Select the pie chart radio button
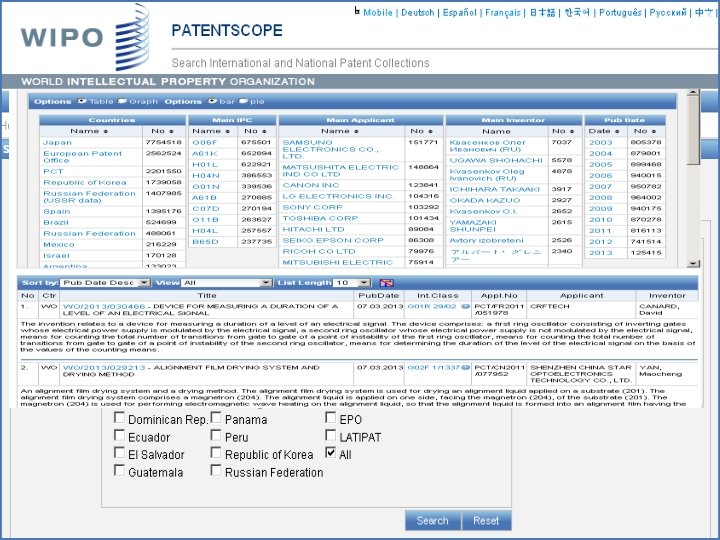The height and width of the screenshot is (540, 720). [x=243, y=101]
